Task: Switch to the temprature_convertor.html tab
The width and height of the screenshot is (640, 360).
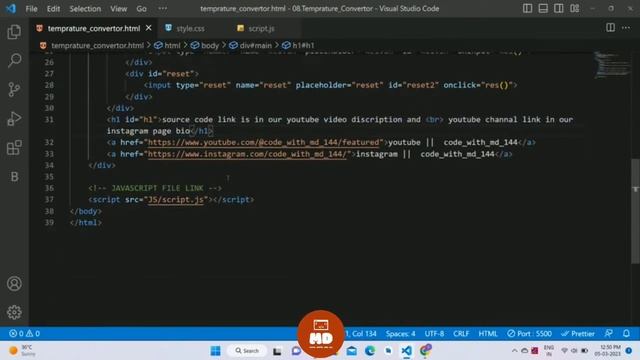Action: point(94,28)
